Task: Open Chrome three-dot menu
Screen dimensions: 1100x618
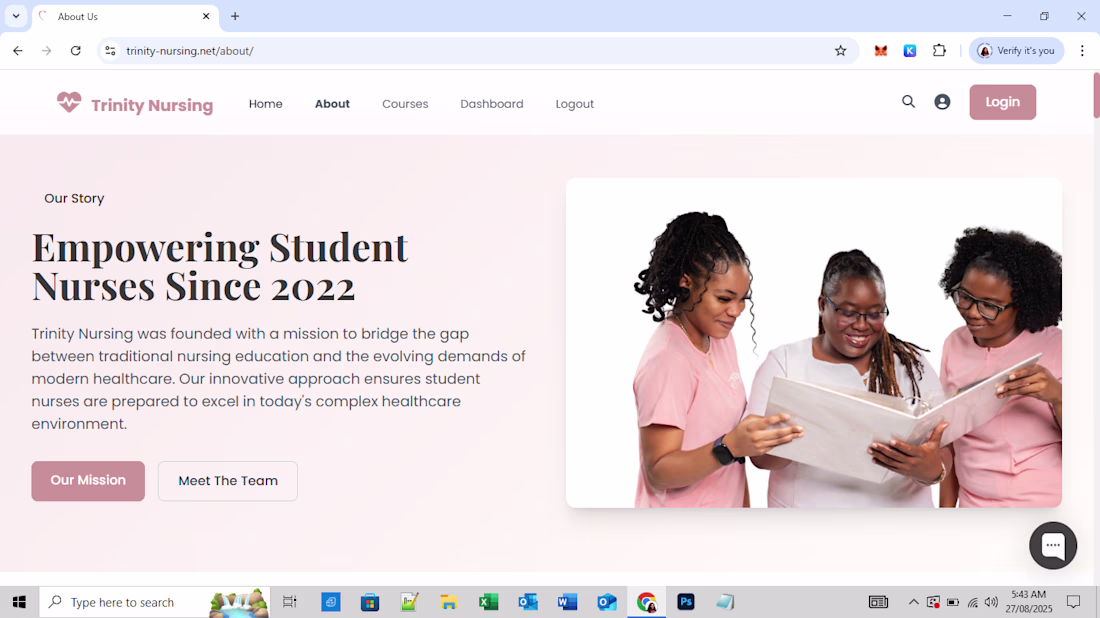Action: (1082, 51)
